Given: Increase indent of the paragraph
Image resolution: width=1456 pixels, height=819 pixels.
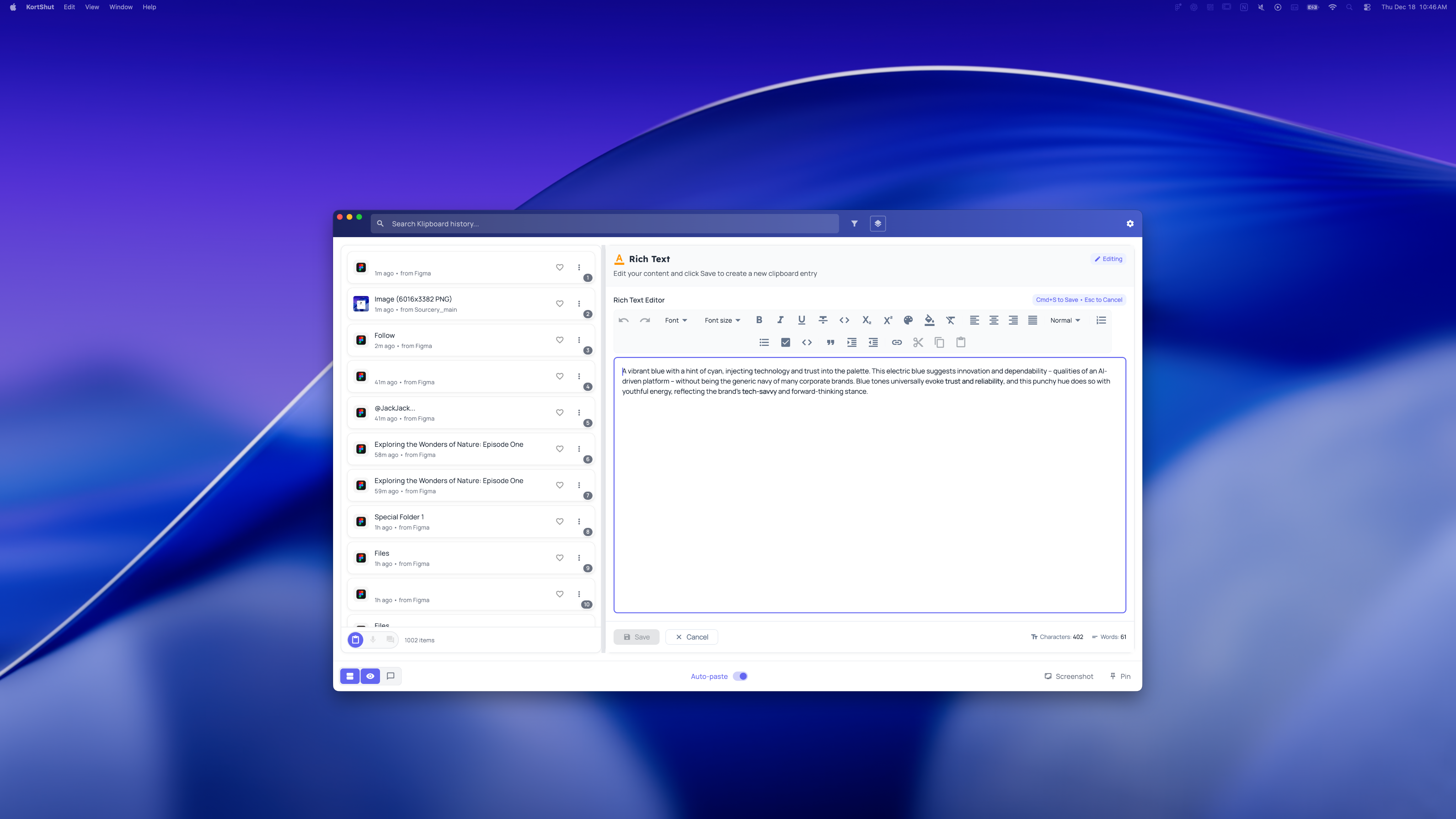Looking at the screenshot, I should click(x=852, y=343).
